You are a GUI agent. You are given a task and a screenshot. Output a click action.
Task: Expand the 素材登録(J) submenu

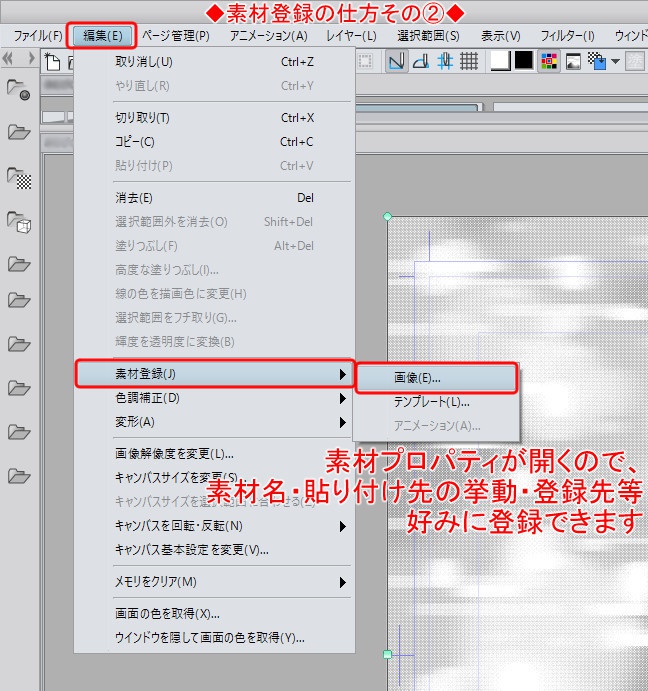(x=215, y=374)
